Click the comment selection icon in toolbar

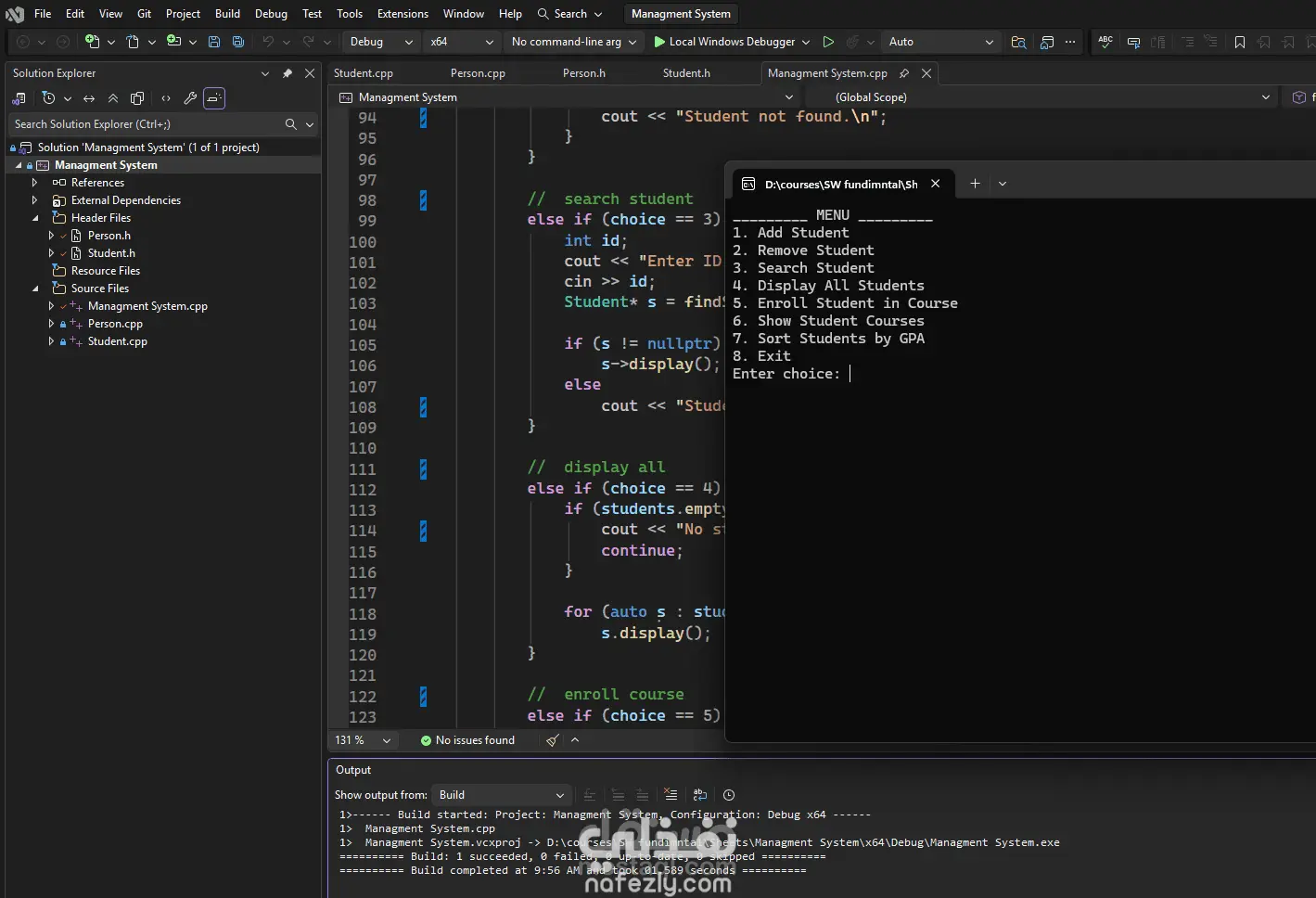[1187, 42]
